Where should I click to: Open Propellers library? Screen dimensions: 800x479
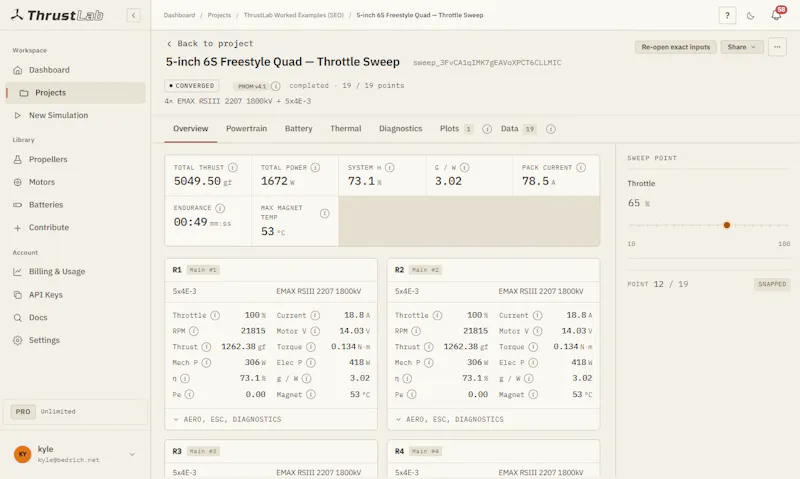click(76, 159)
